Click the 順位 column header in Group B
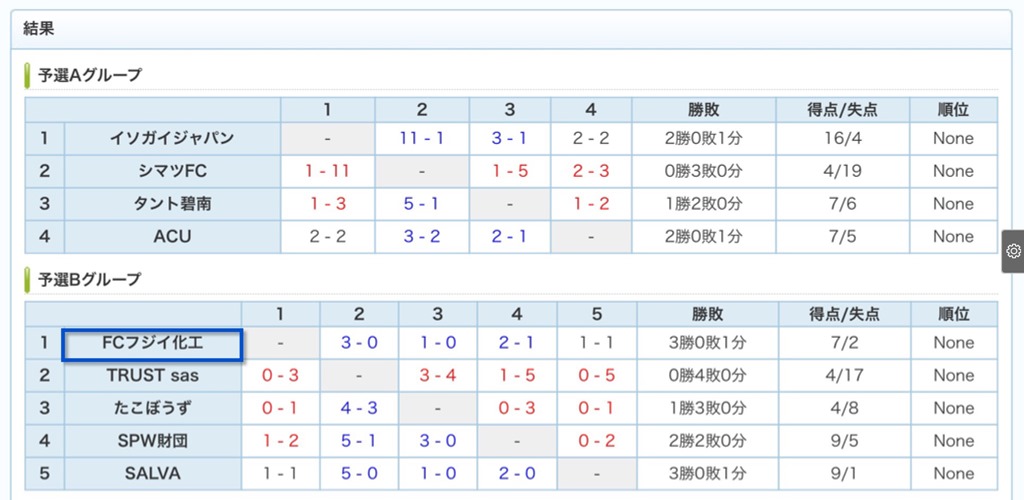This screenshot has height=500, width=1024. [953, 314]
